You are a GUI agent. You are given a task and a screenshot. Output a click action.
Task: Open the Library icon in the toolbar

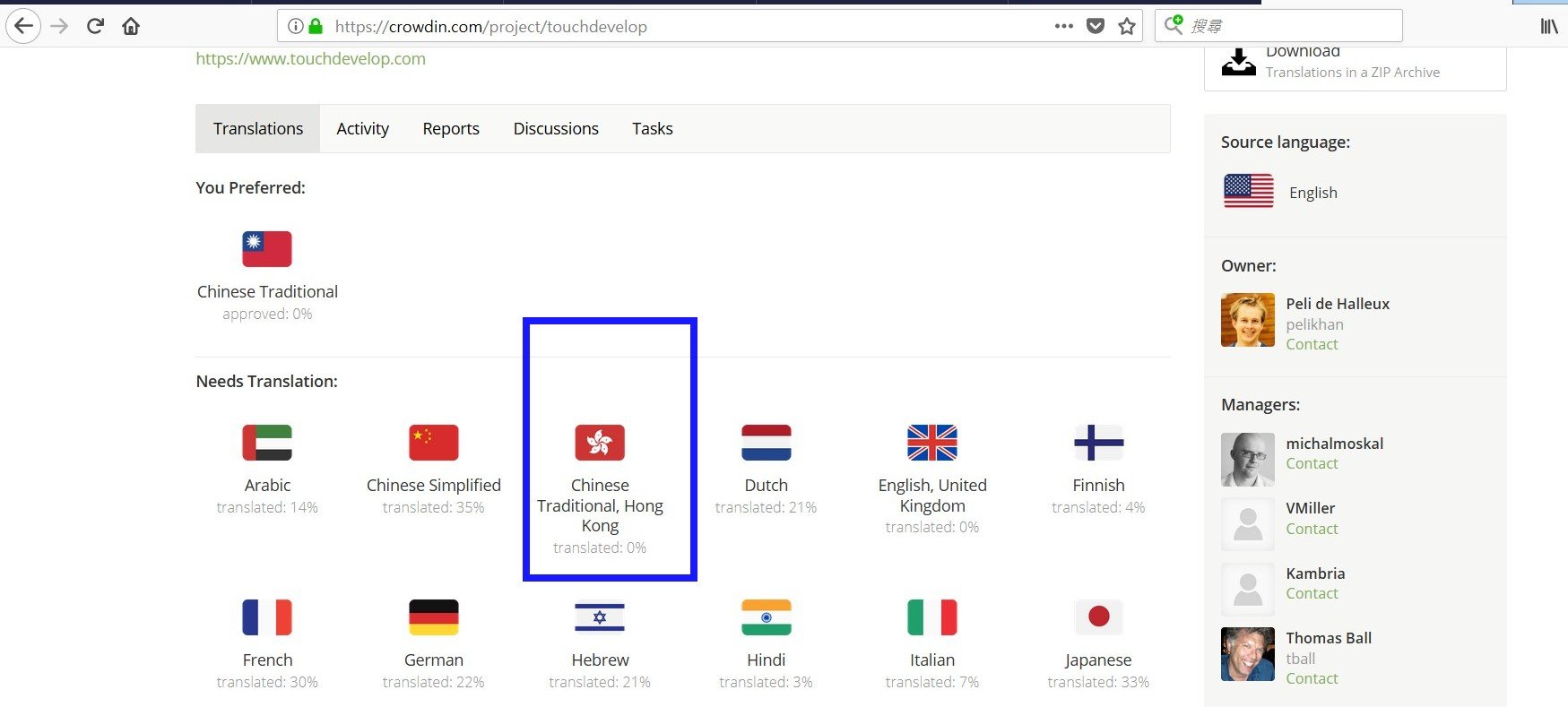pyautogui.click(x=1549, y=26)
